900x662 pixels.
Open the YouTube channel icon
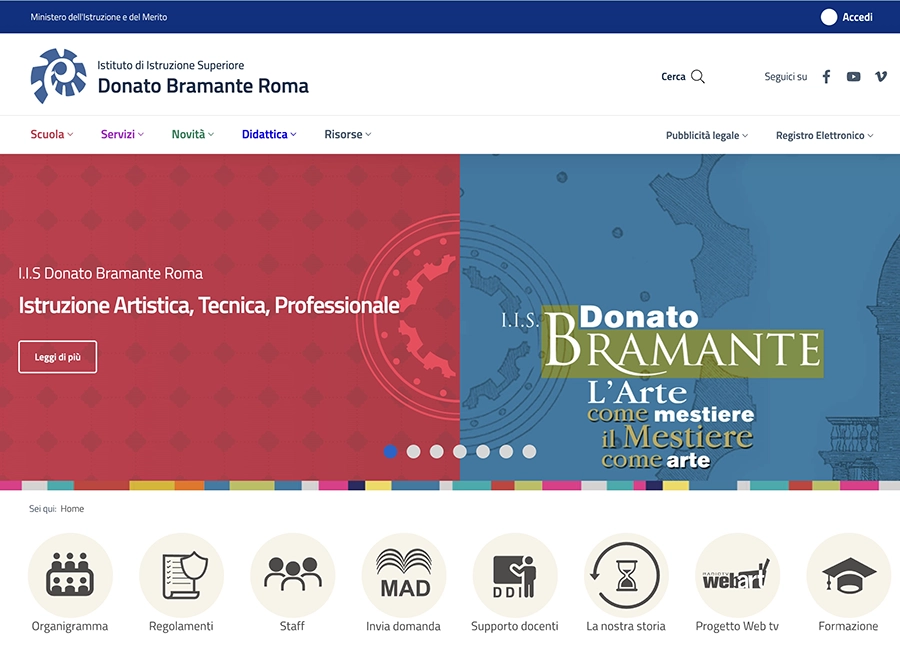[x=854, y=76]
